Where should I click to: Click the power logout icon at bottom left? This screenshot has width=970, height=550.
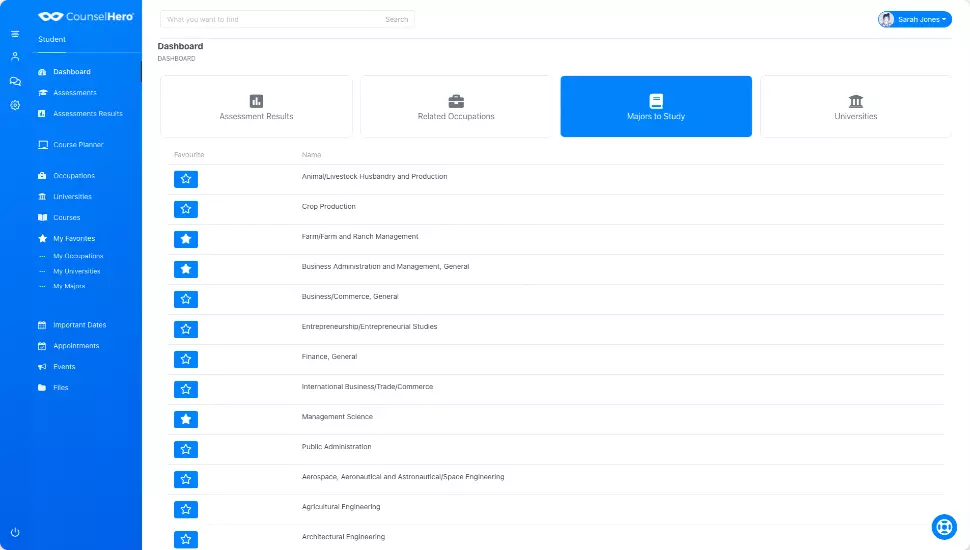point(15,532)
